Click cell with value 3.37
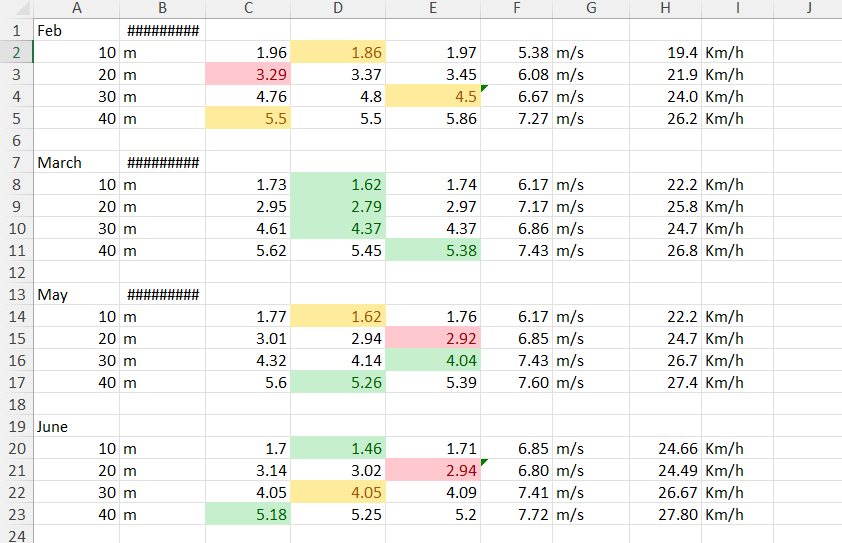 pos(338,74)
